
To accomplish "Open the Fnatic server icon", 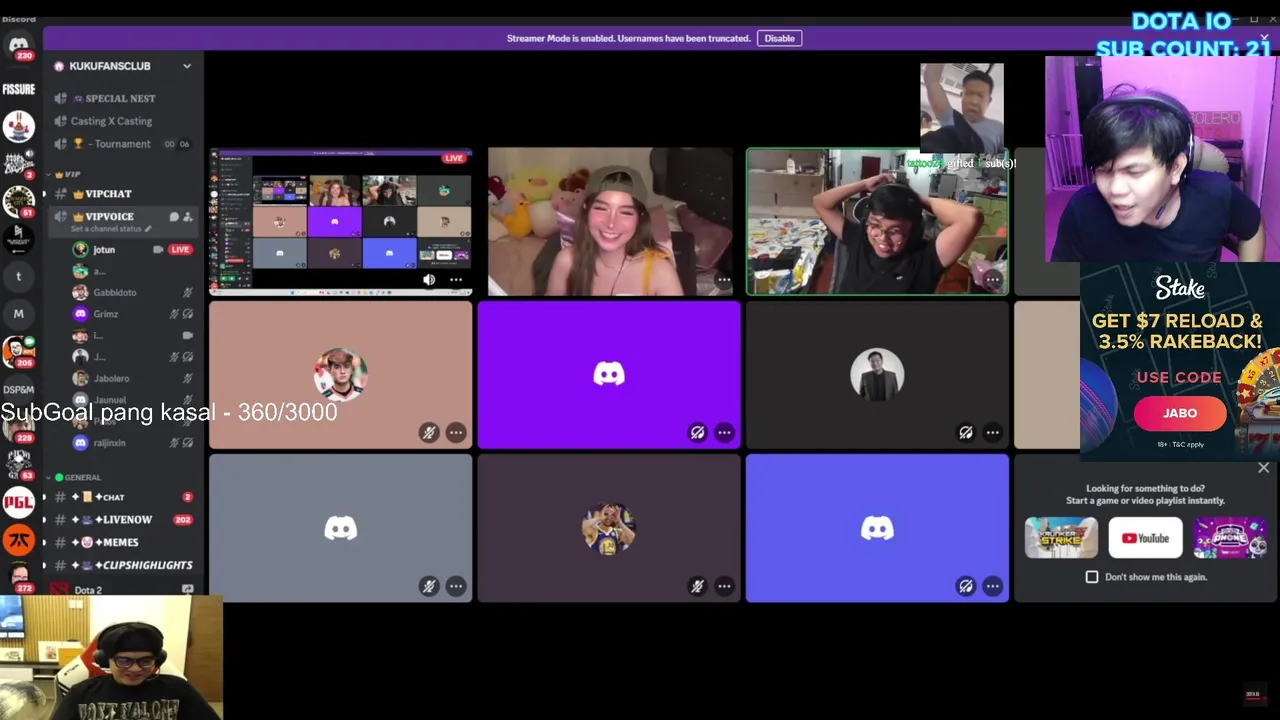I will coord(18,540).
